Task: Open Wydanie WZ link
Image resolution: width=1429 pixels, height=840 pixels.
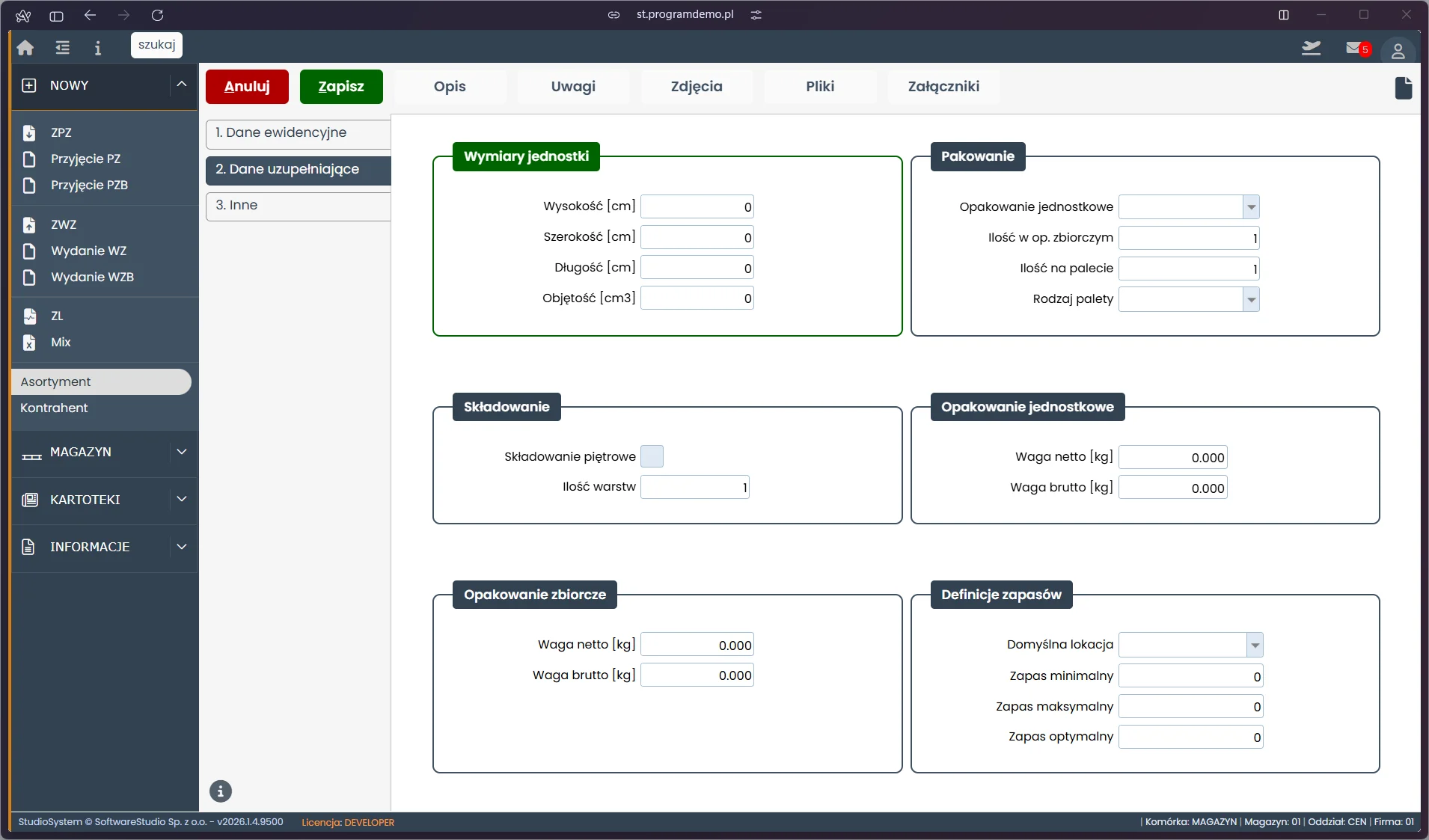Action: click(x=88, y=251)
